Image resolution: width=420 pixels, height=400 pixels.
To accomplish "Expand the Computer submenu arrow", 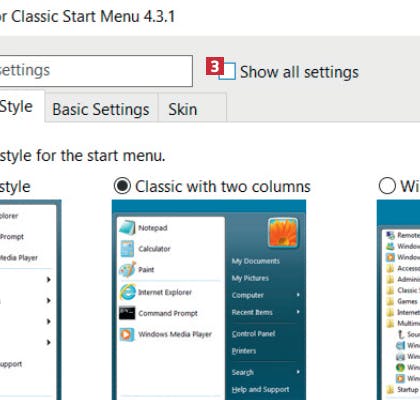I will pos(298,295).
